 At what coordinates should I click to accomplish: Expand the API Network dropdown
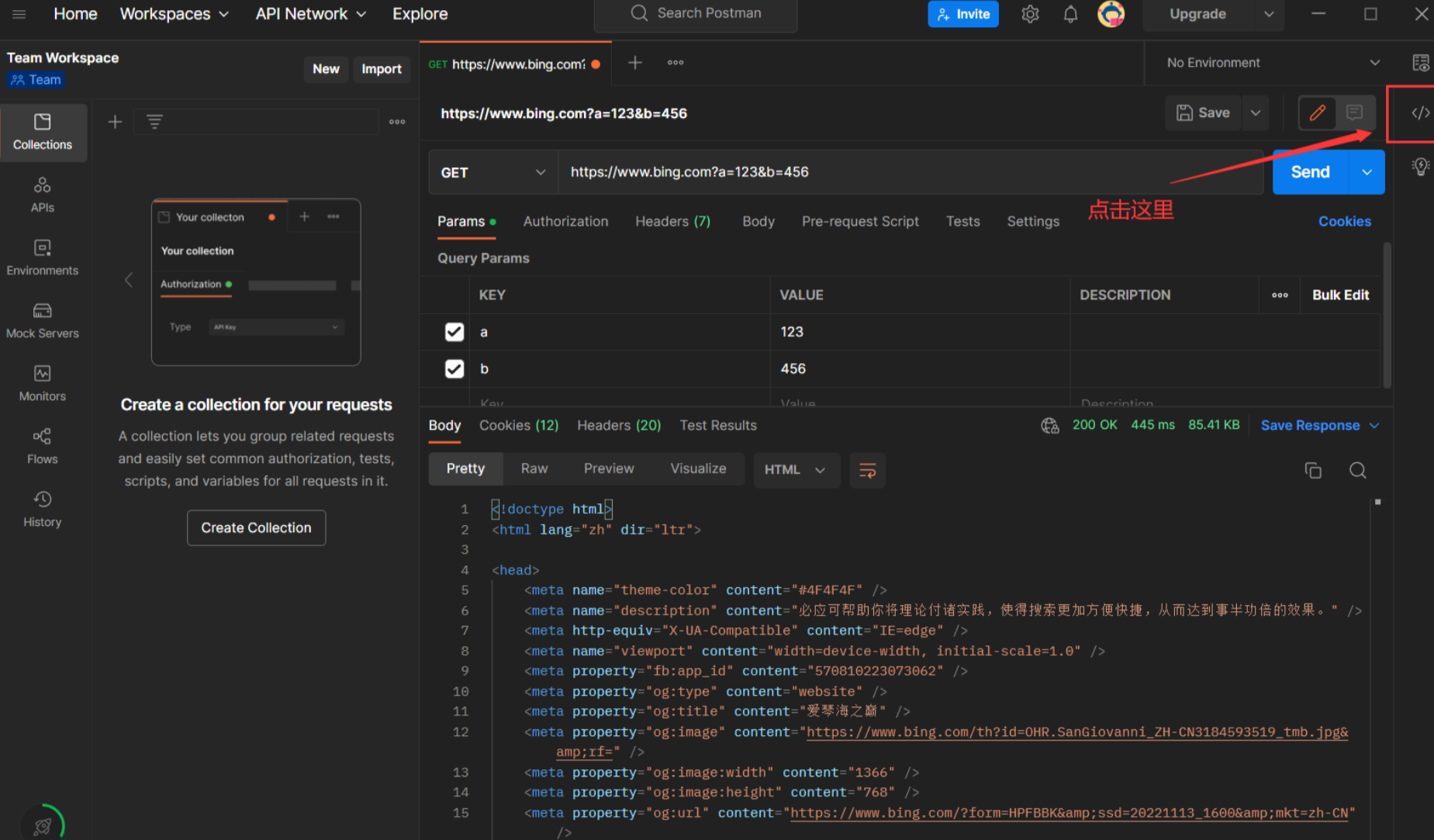[311, 14]
